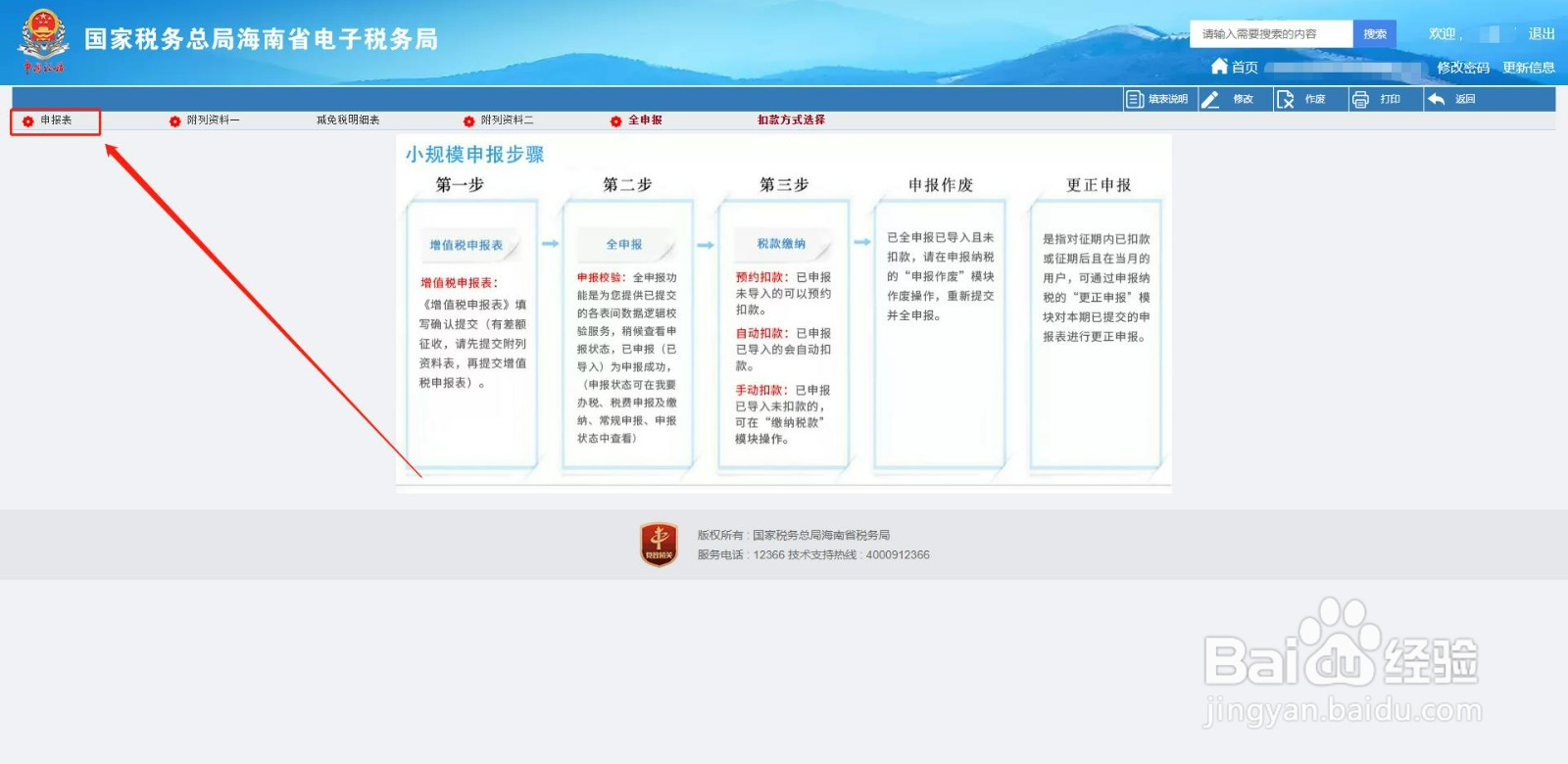
Task: Click the 搜索 search button
Action: (x=1375, y=34)
